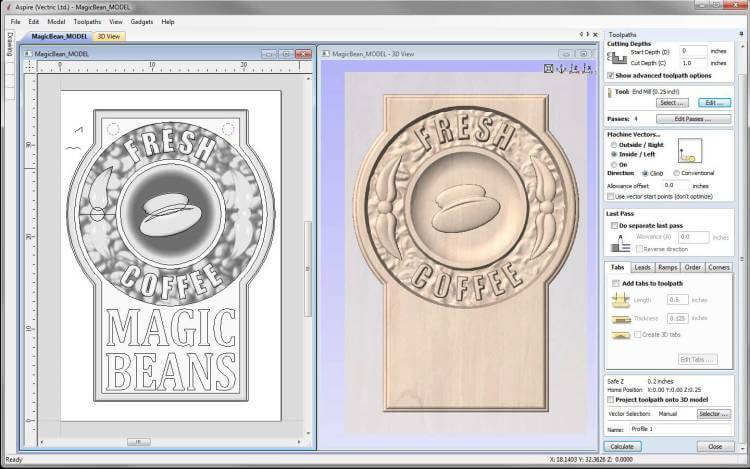
Task: Check Add tabs to toolpath
Action: 616,284
